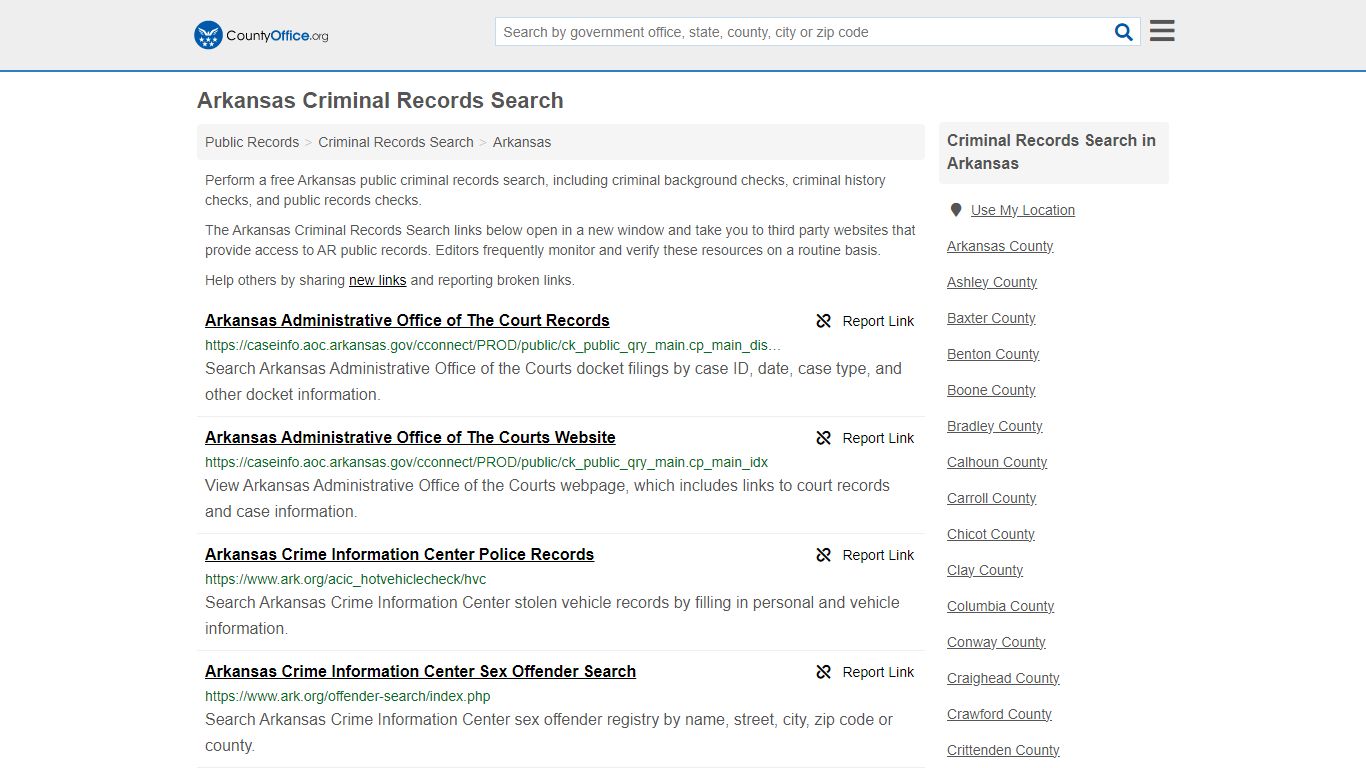Open Public Records breadcrumb
The width and height of the screenshot is (1366, 768).
[252, 142]
